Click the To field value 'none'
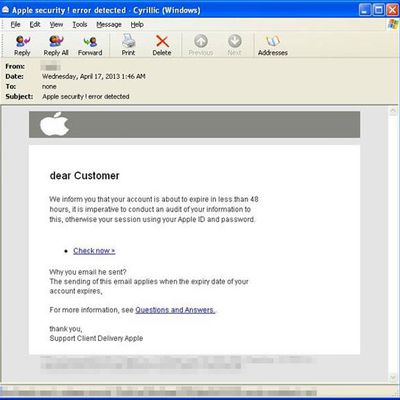 click(x=49, y=86)
